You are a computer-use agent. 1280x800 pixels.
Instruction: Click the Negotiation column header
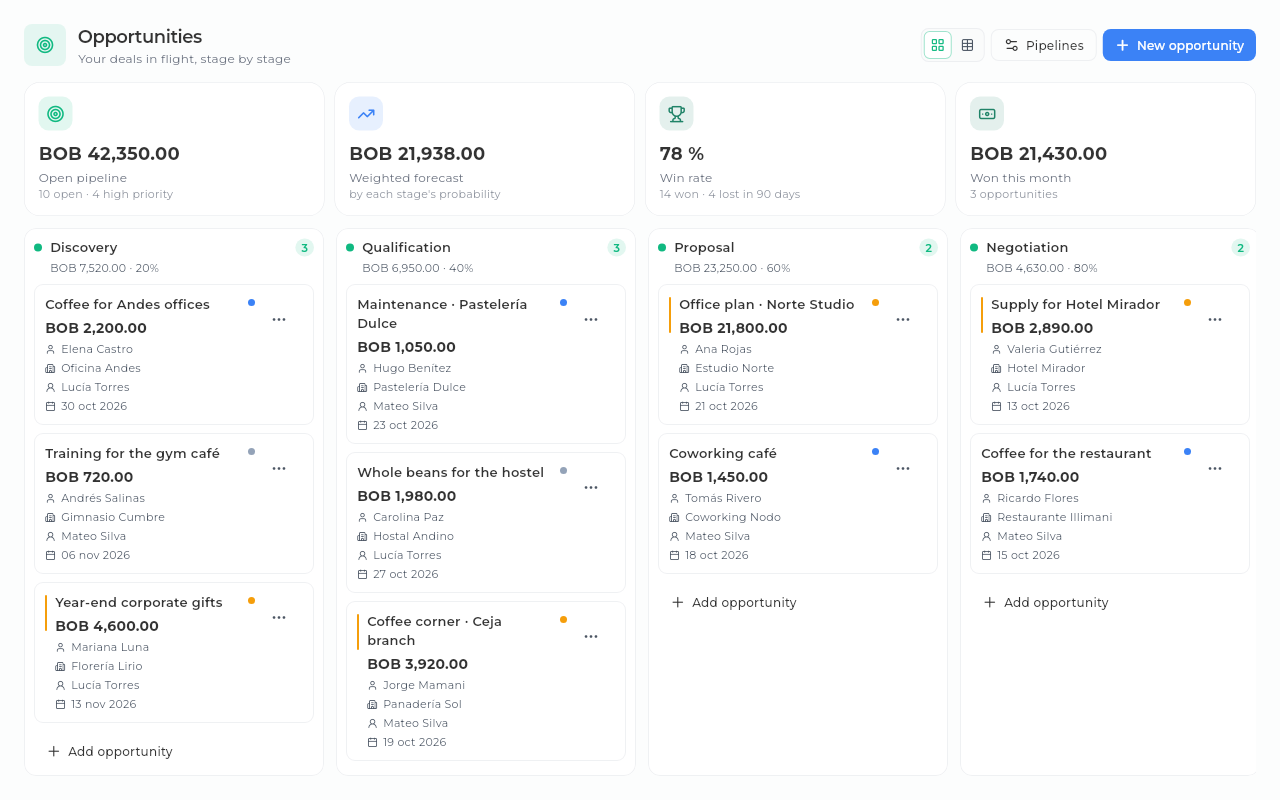coord(1027,247)
